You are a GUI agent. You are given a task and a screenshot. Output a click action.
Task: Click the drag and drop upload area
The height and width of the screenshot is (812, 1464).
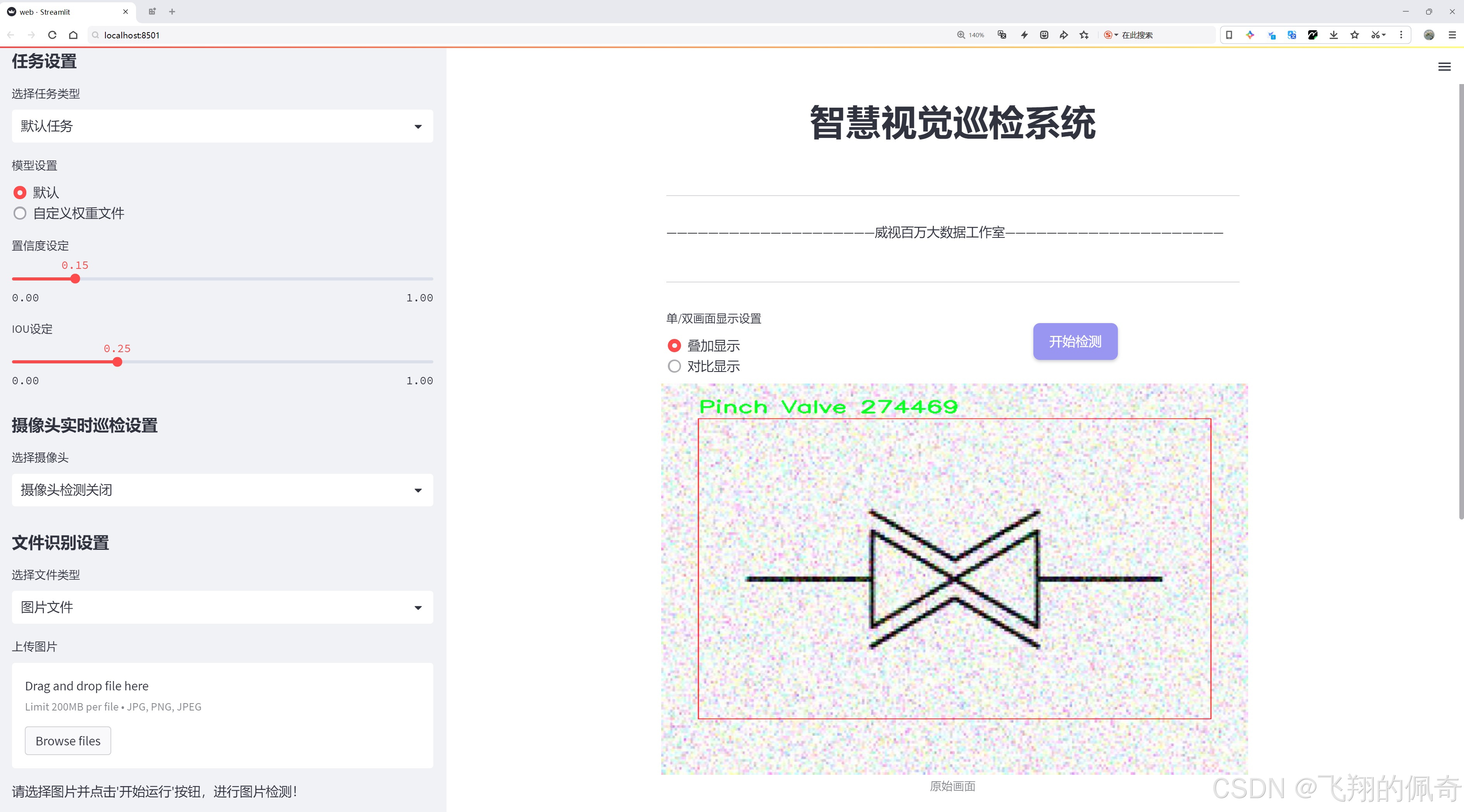click(222, 716)
